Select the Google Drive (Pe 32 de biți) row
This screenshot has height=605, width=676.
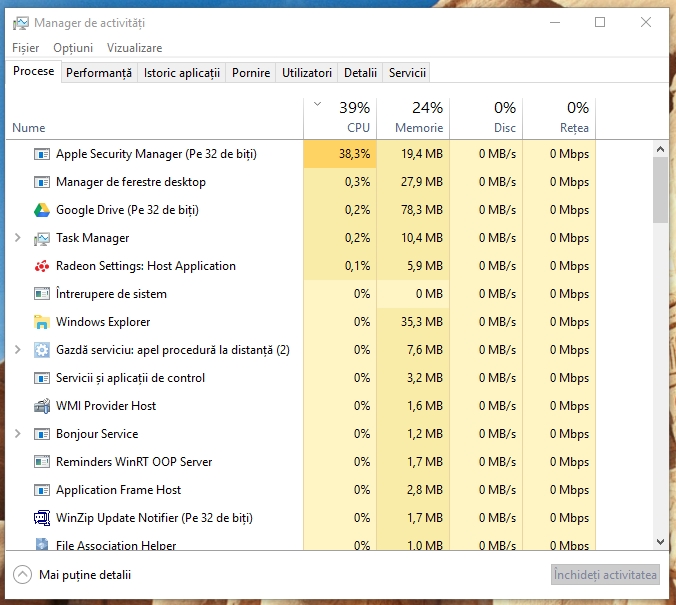tap(301, 210)
